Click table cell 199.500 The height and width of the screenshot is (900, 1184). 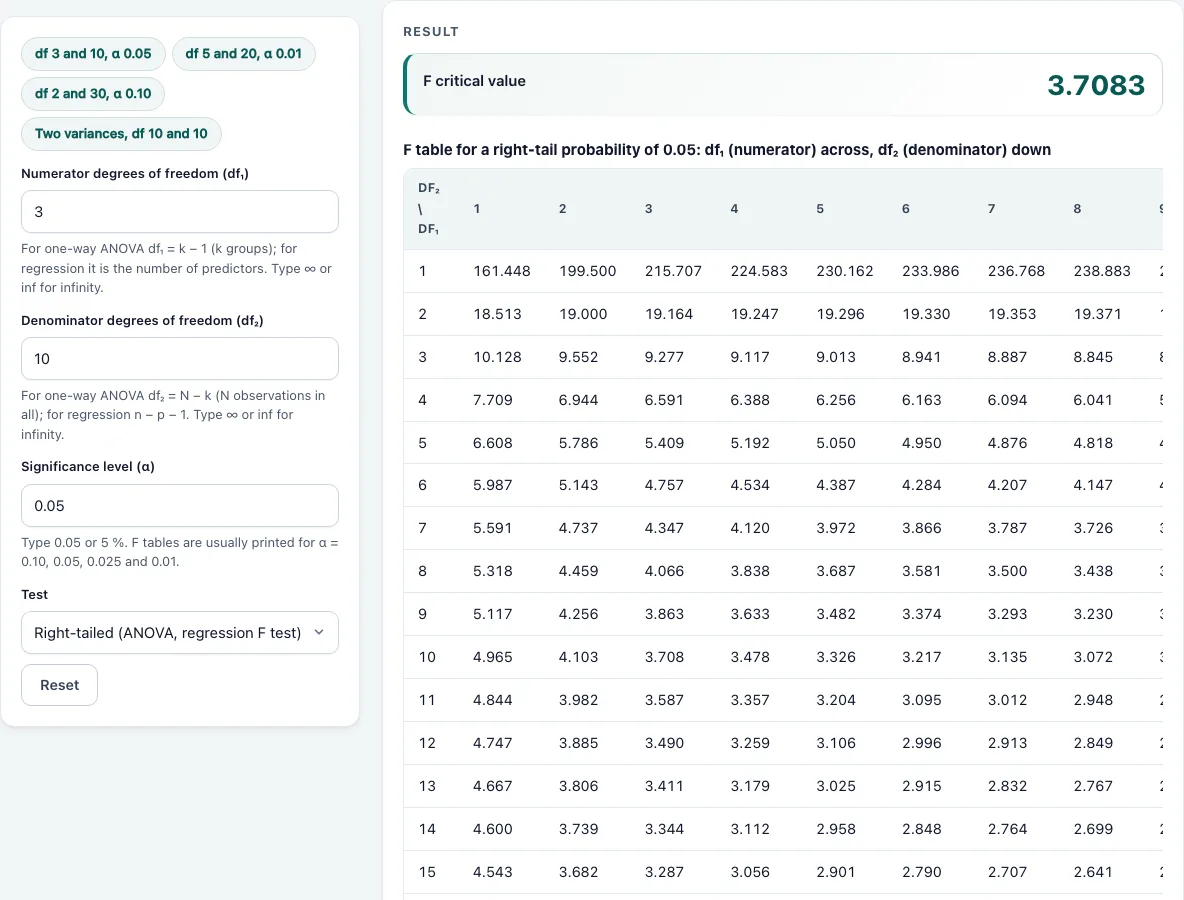pyautogui.click(x=587, y=271)
